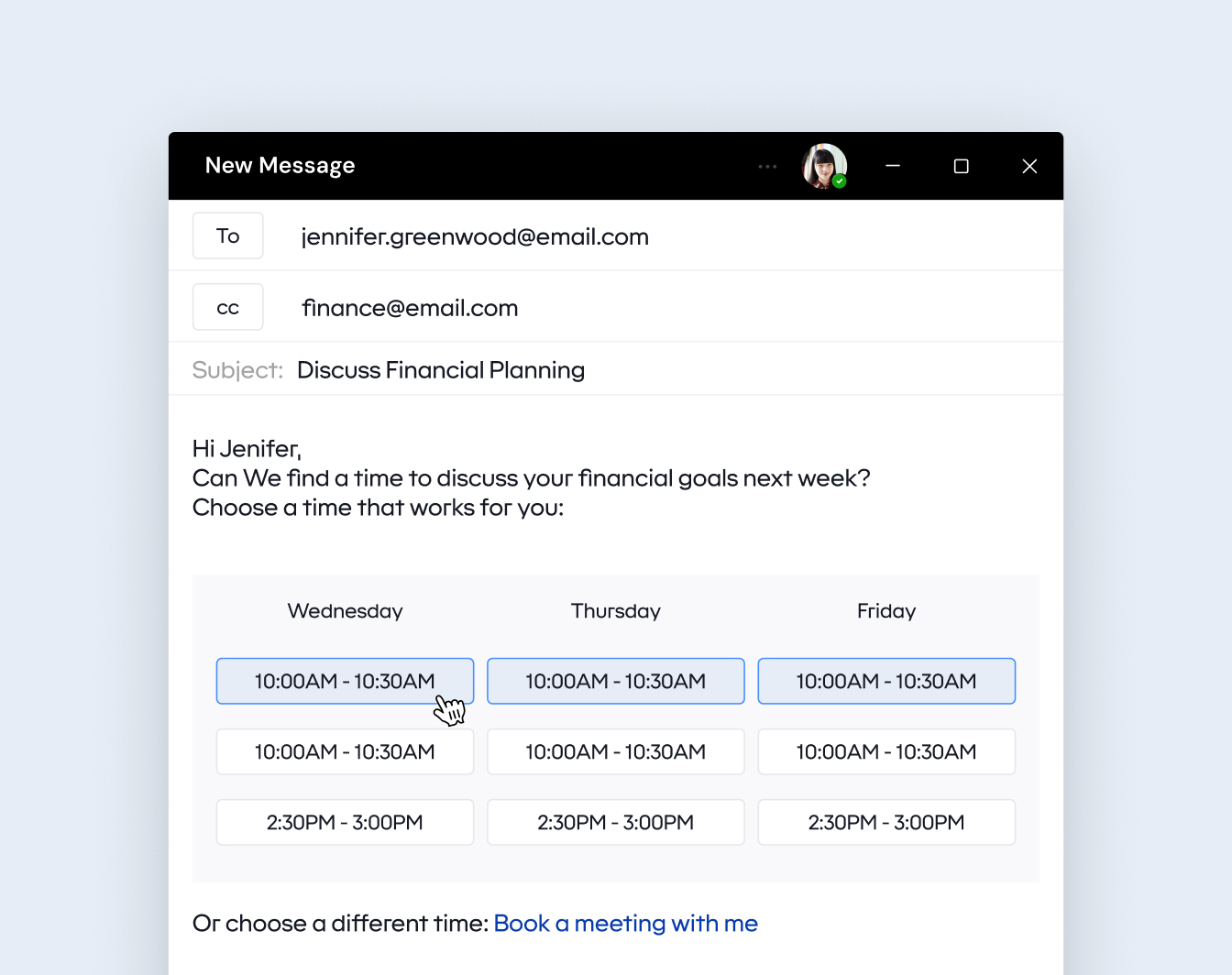Screen dimensions: 1232x975
Task: Open the three-dot more options menu
Action: click(x=767, y=167)
